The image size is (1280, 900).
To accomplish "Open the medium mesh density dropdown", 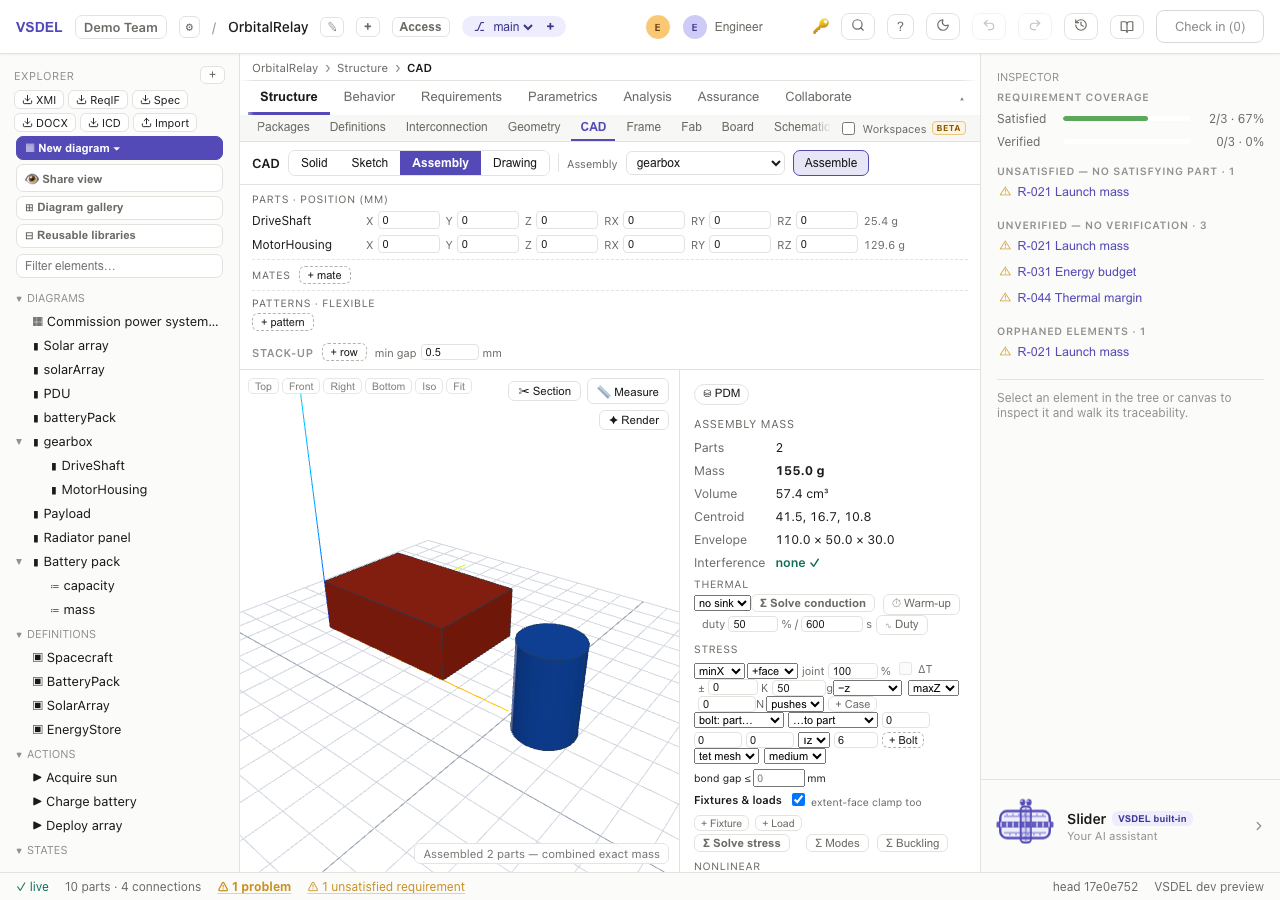I will click(795, 756).
